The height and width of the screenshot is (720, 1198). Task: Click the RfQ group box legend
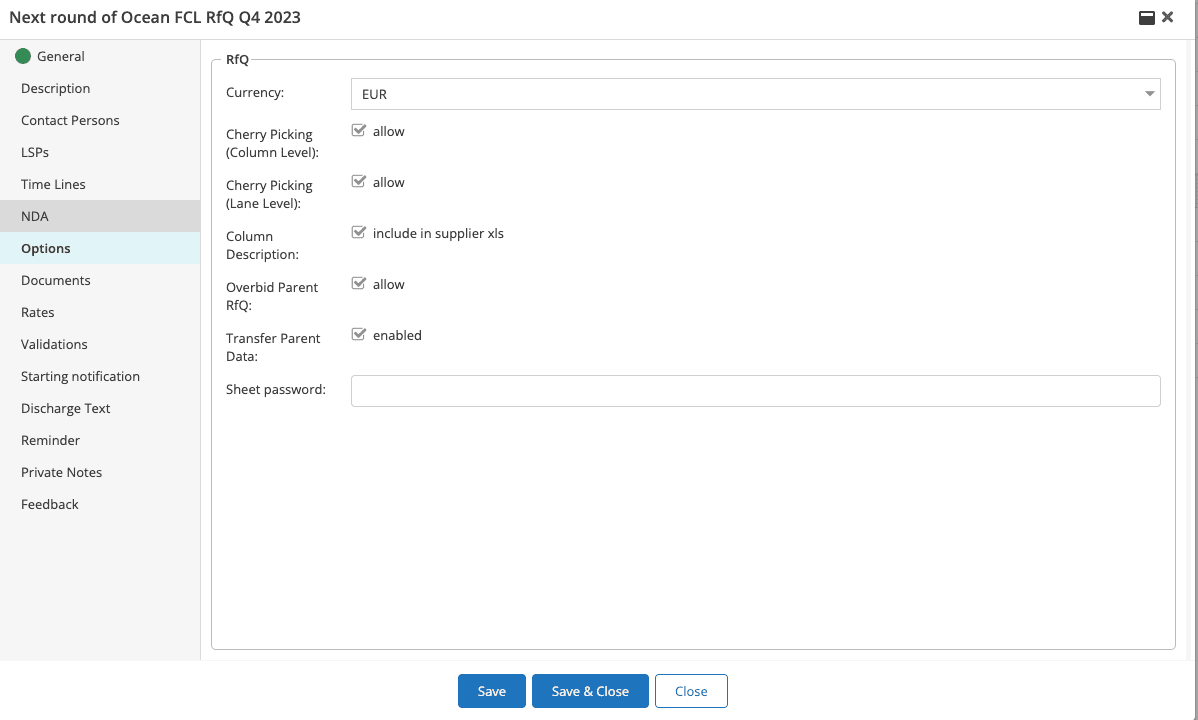tap(238, 60)
